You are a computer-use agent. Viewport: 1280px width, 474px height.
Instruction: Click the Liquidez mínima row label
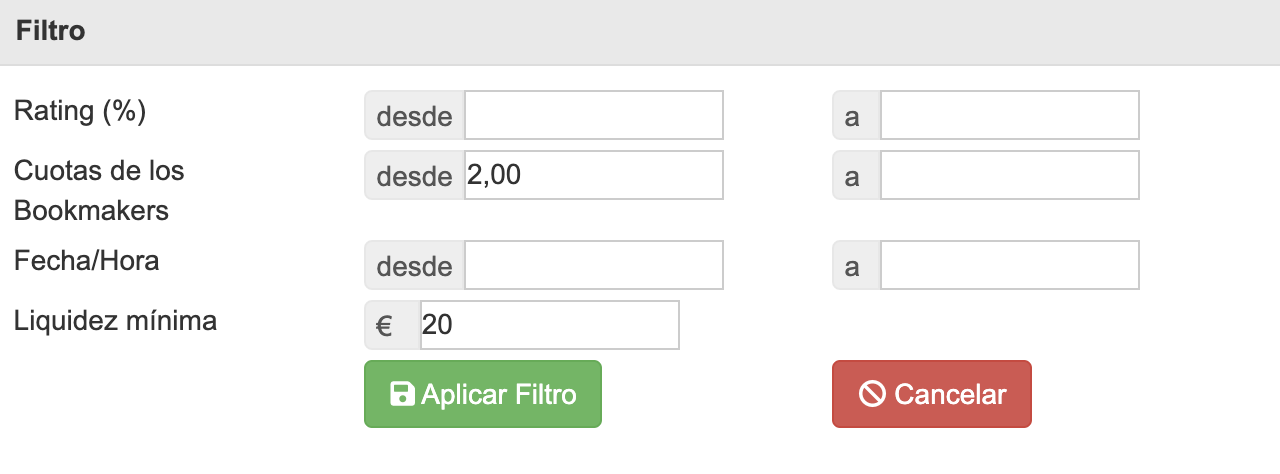click(116, 321)
